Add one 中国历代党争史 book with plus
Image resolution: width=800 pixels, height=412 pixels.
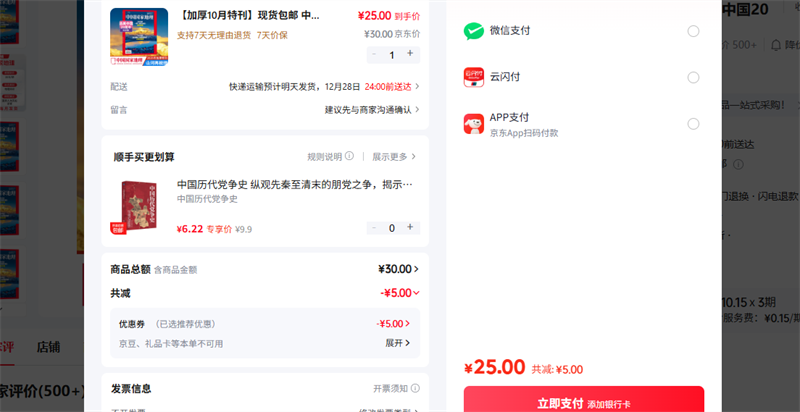[409, 228]
